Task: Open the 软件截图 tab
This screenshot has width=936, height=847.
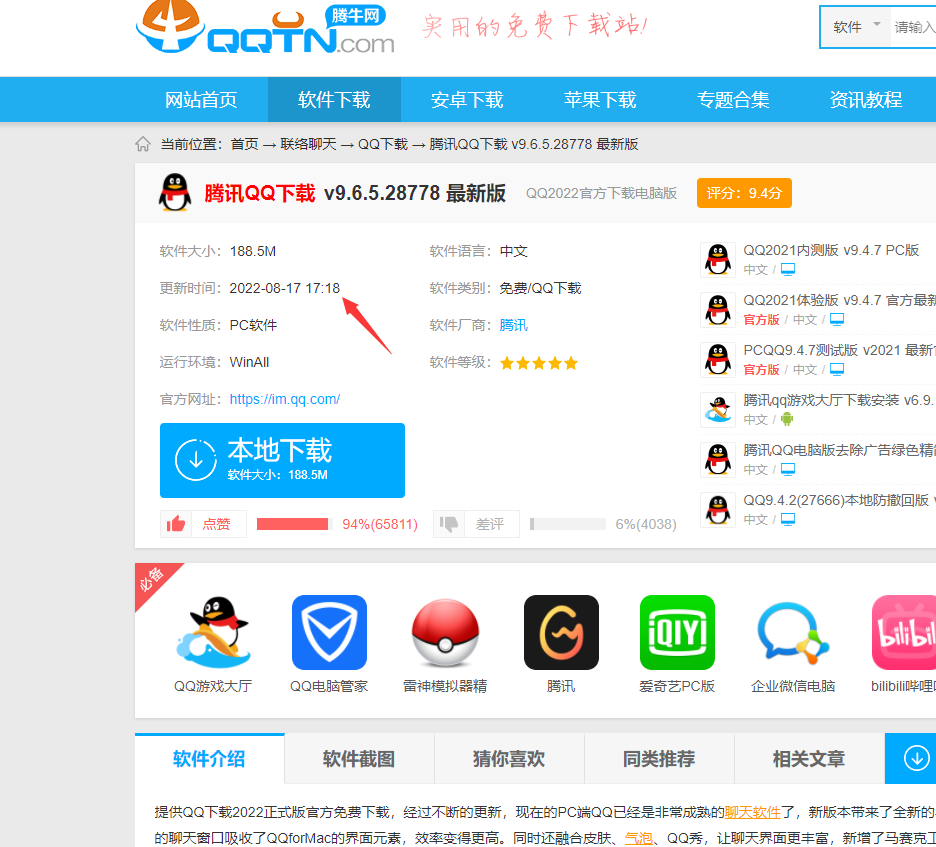Action: 358,758
